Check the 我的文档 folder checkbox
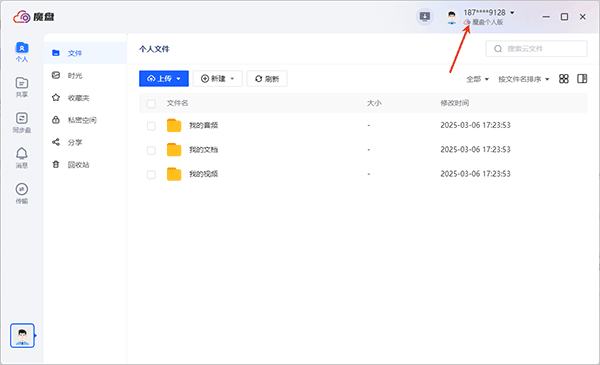Screen dimensions: 600x365 (151, 150)
